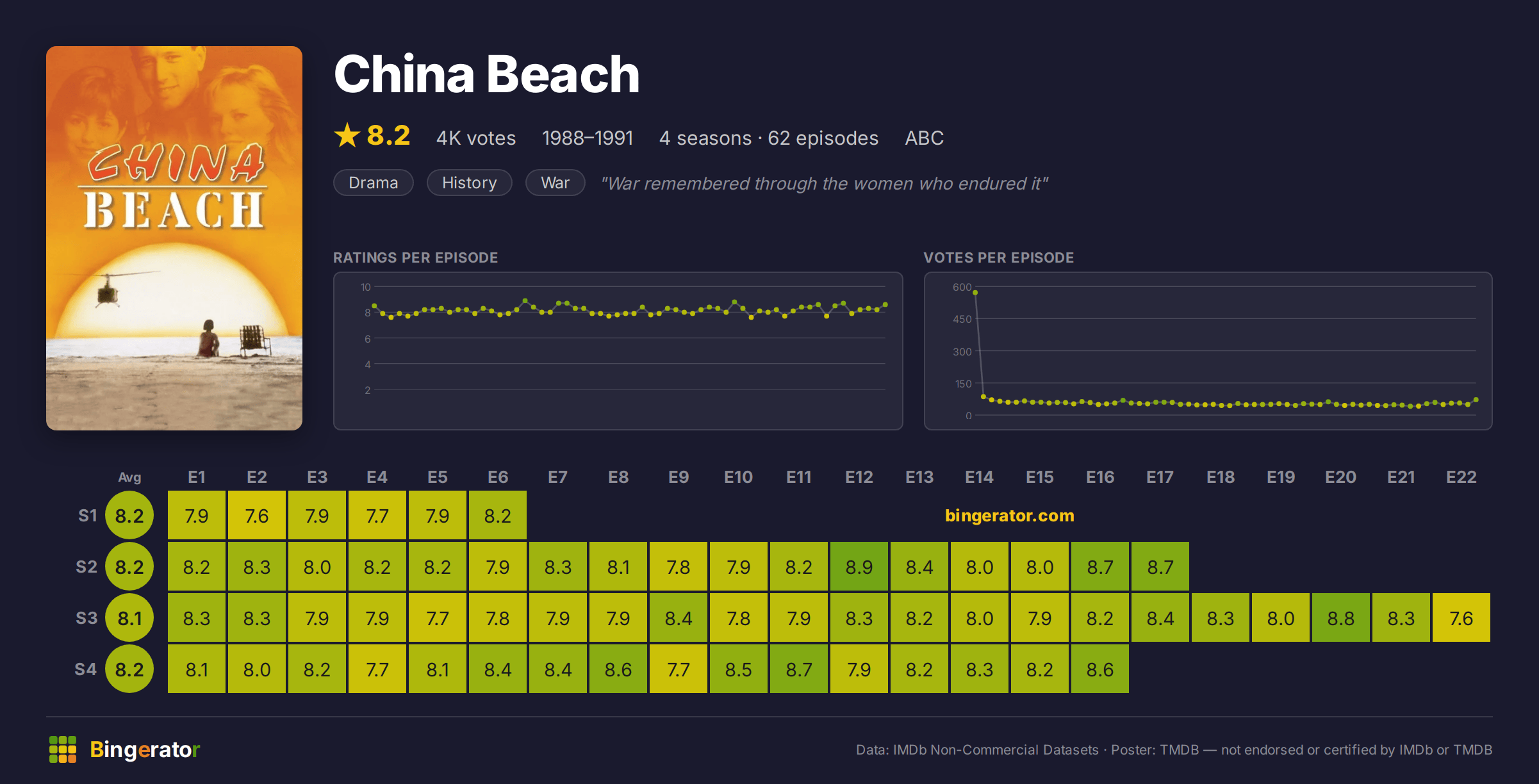Open the bingerator.com link
Image resolution: width=1539 pixels, height=784 pixels.
click(1010, 516)
